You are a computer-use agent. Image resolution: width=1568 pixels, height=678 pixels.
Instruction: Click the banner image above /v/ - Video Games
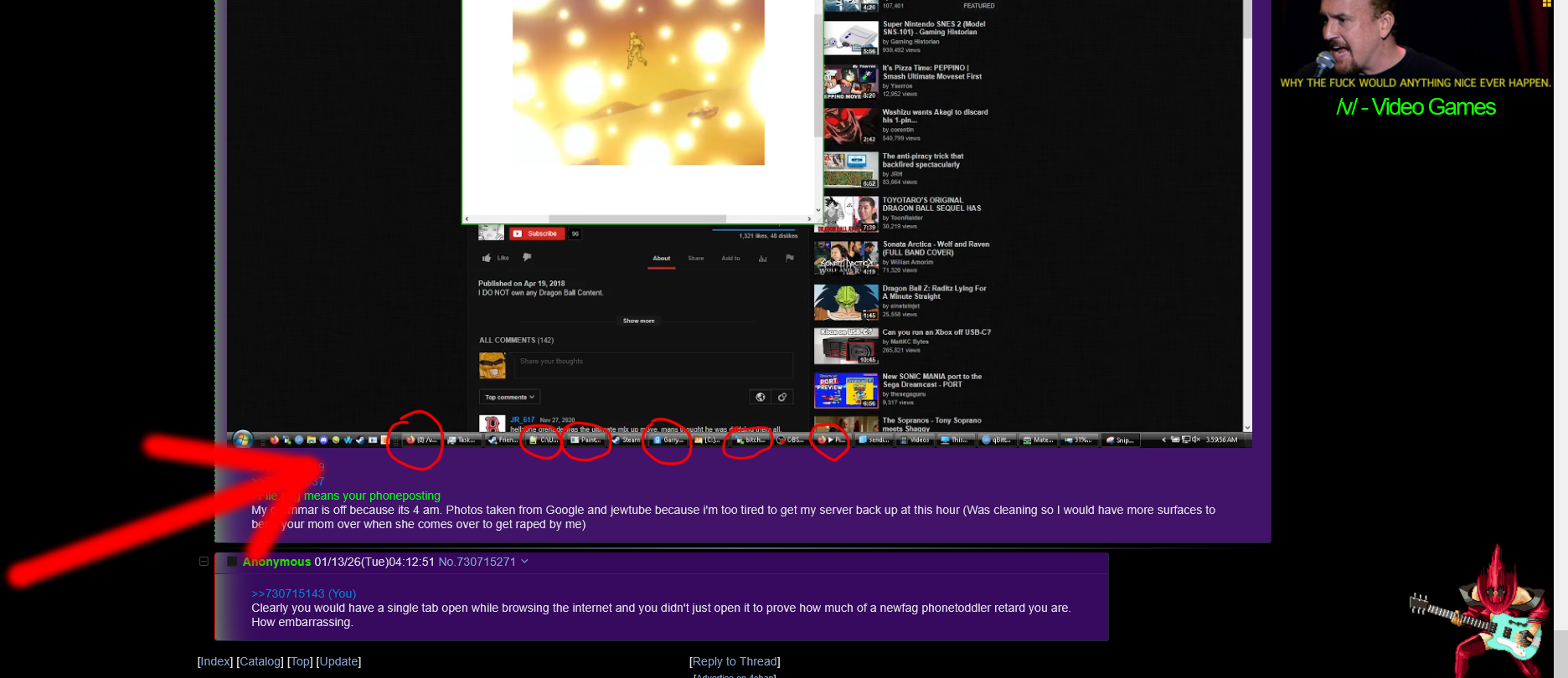click(1415, 44)
